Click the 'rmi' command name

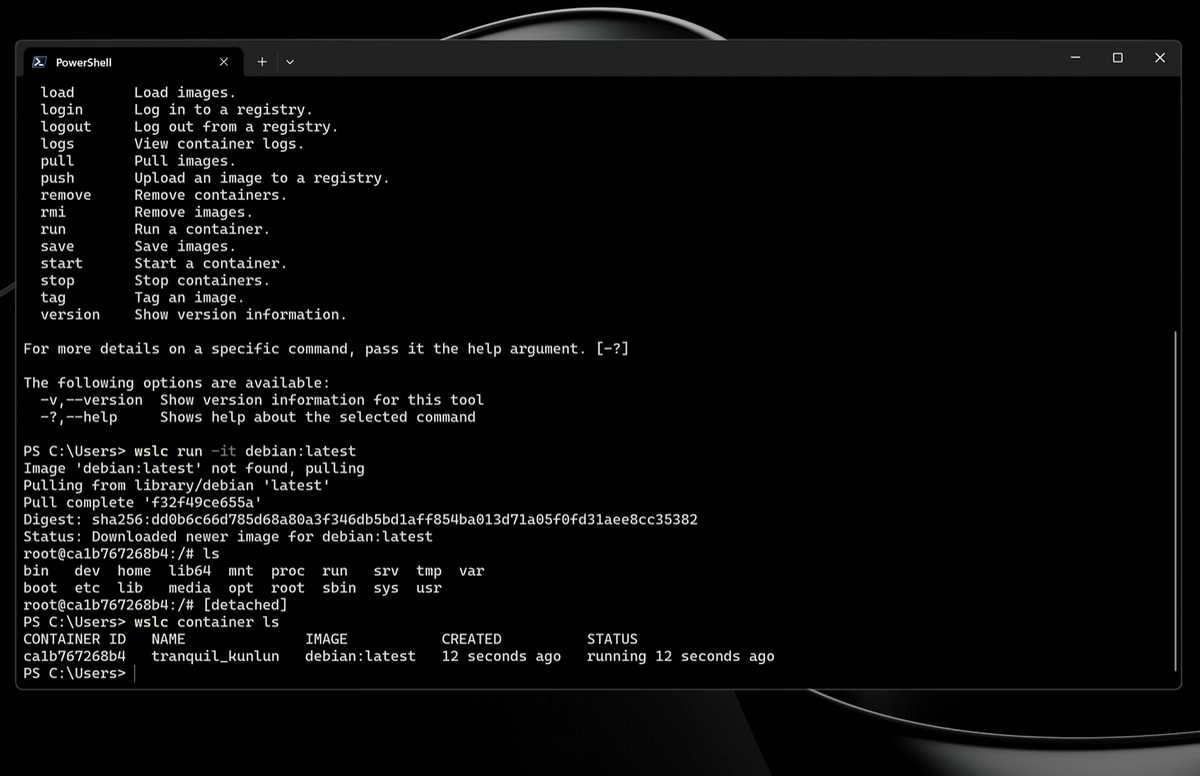53,212
